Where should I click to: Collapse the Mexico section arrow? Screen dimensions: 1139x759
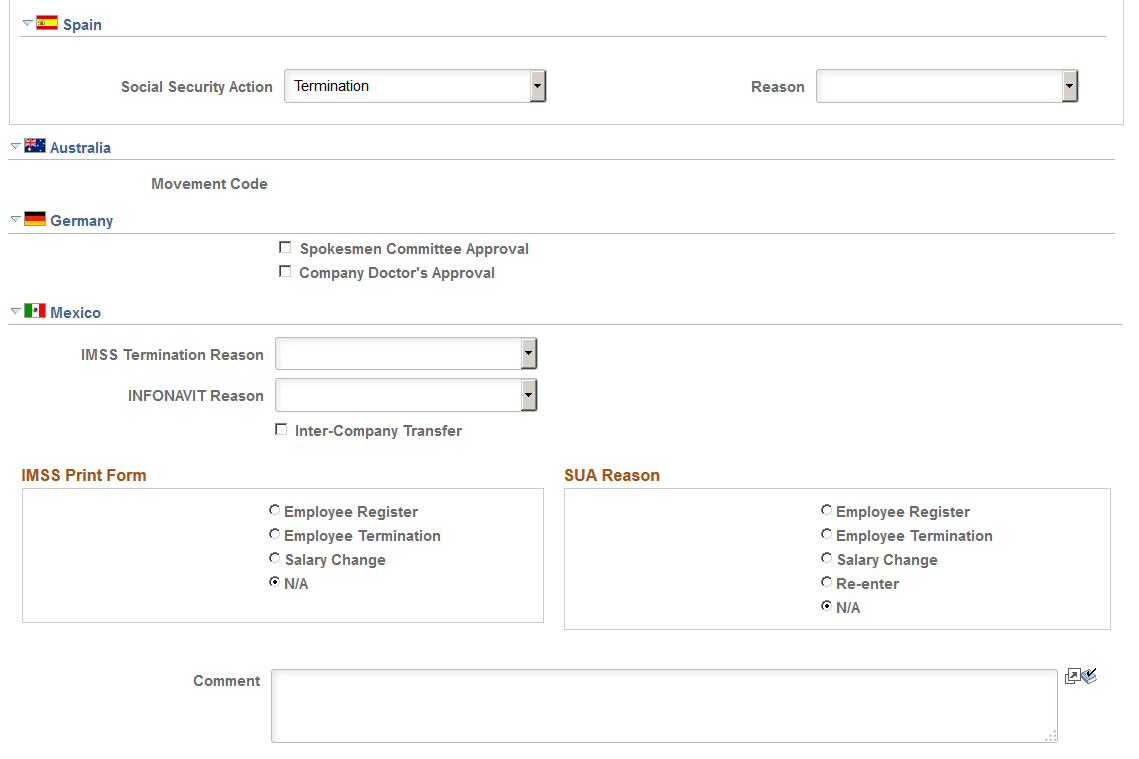pos(15,311)
